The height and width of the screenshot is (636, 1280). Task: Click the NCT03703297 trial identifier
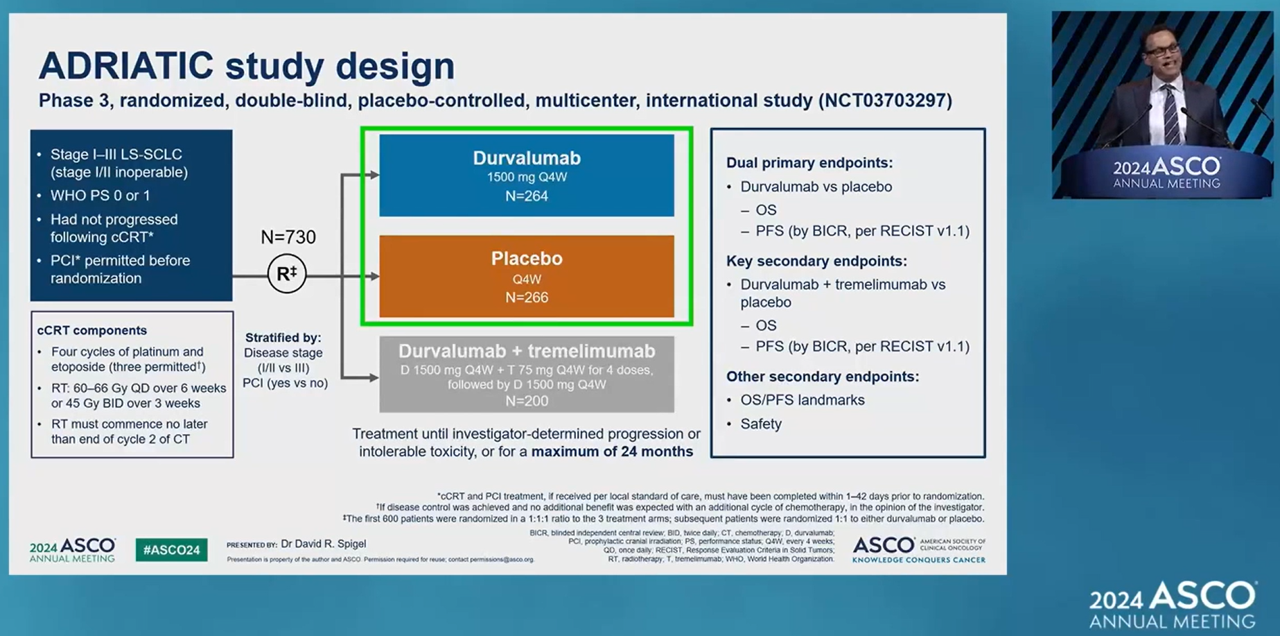click(x=884, y=101)
